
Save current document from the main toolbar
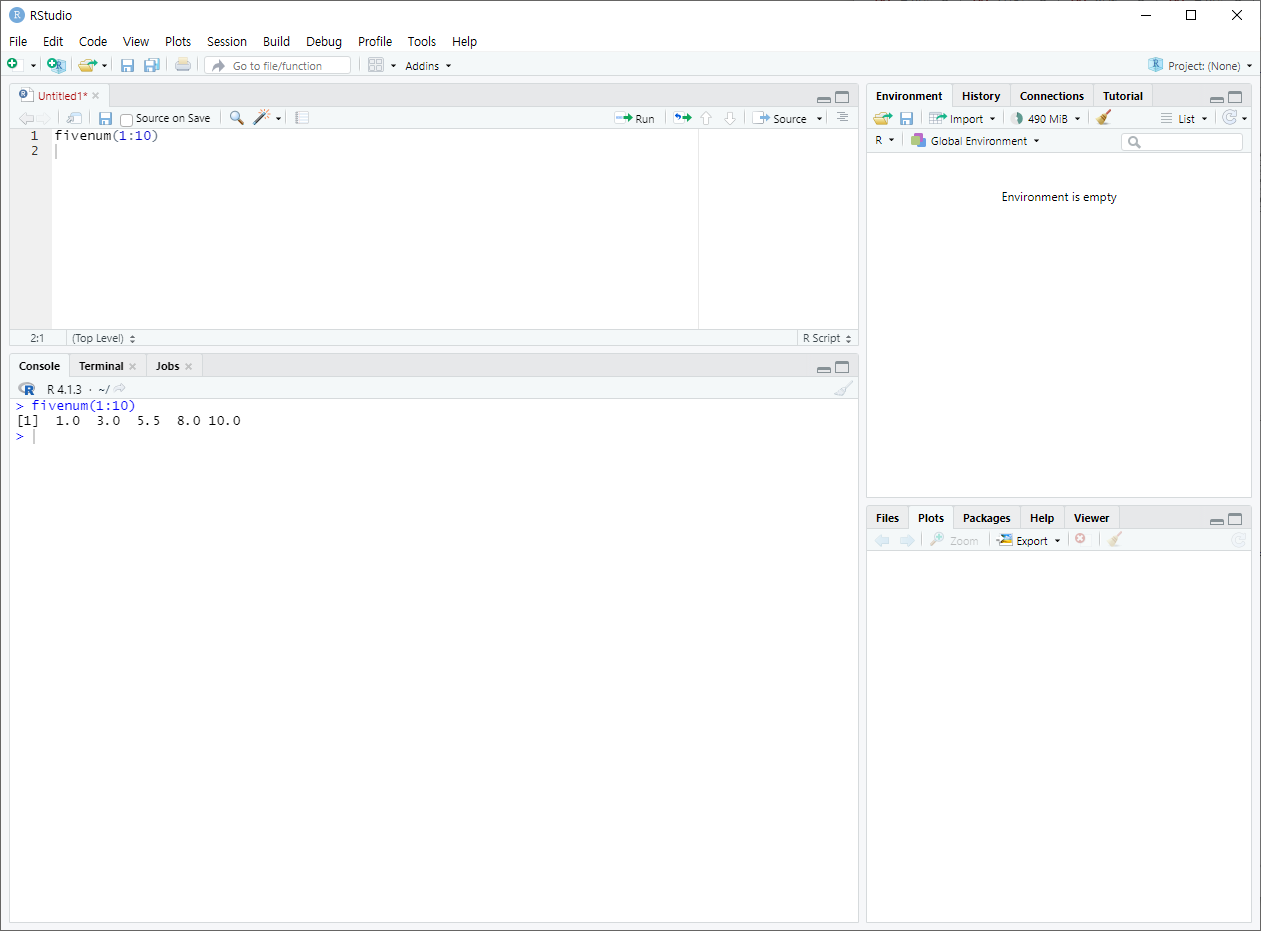pos(127,65)
